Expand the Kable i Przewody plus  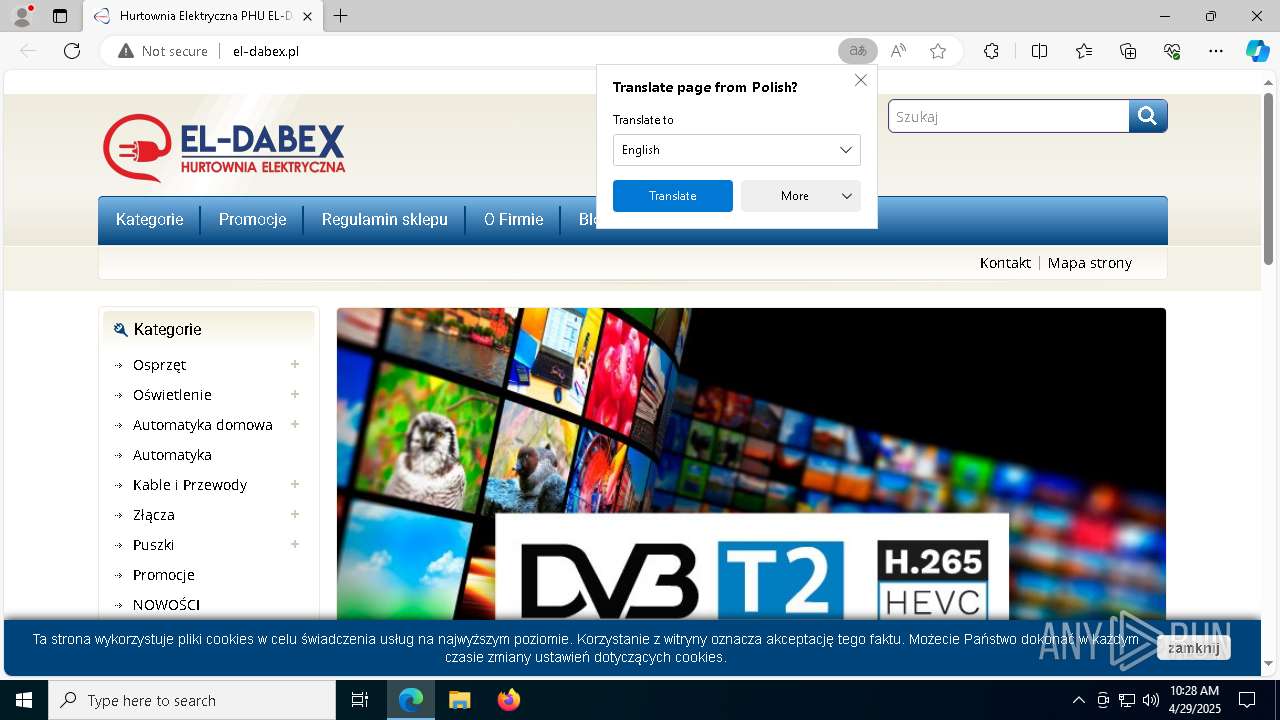tap(295, 484)
